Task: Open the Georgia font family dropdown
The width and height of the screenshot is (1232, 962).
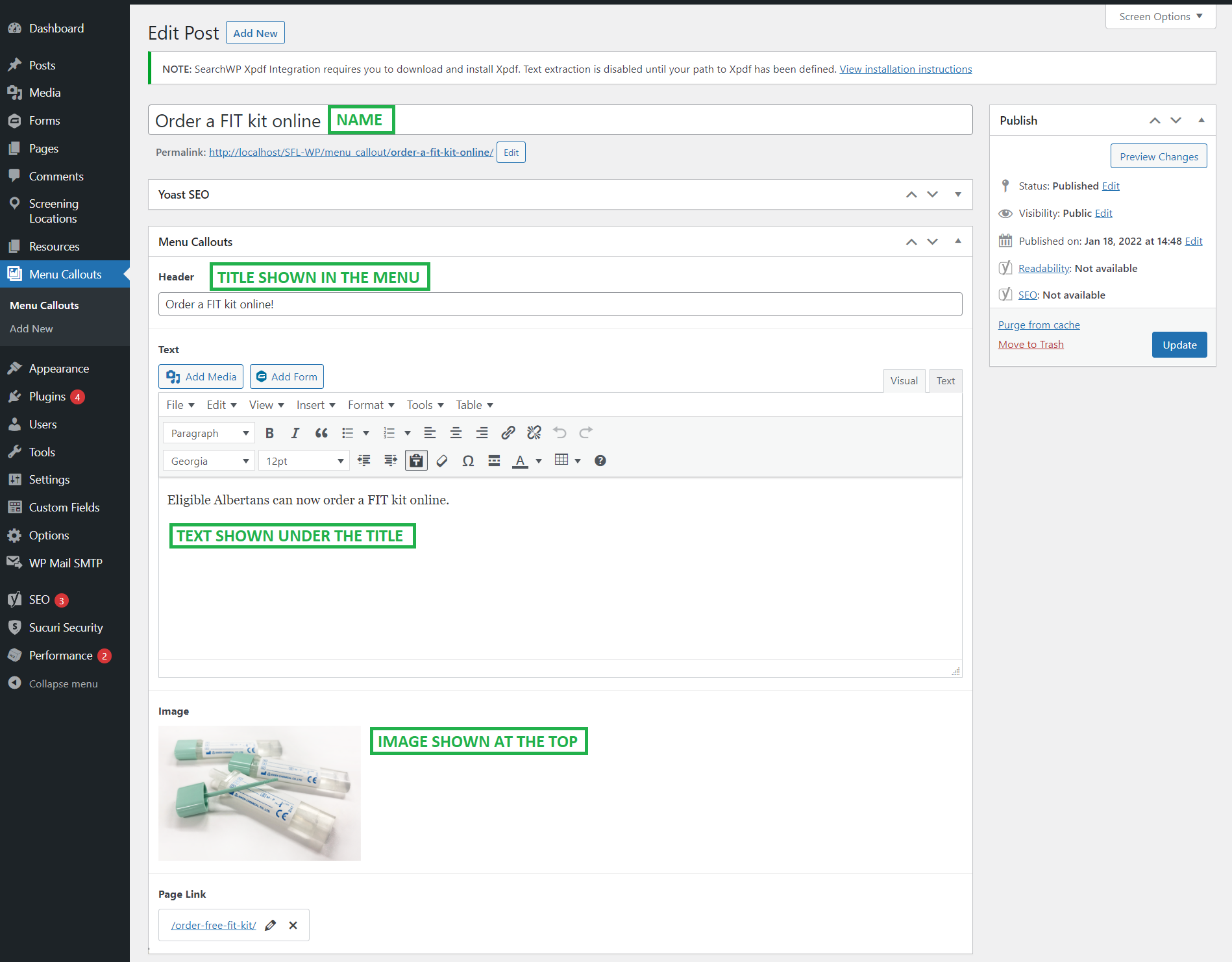Action: [209, 461]
